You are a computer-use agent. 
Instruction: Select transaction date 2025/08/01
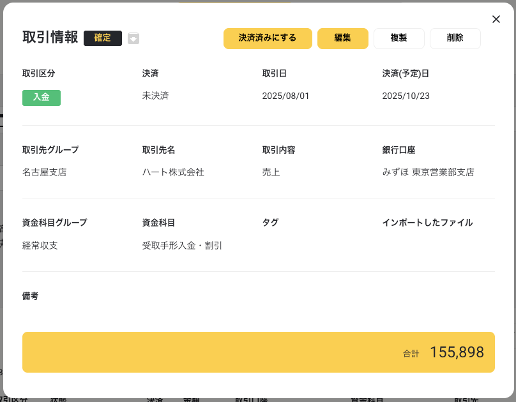[286, 96]
